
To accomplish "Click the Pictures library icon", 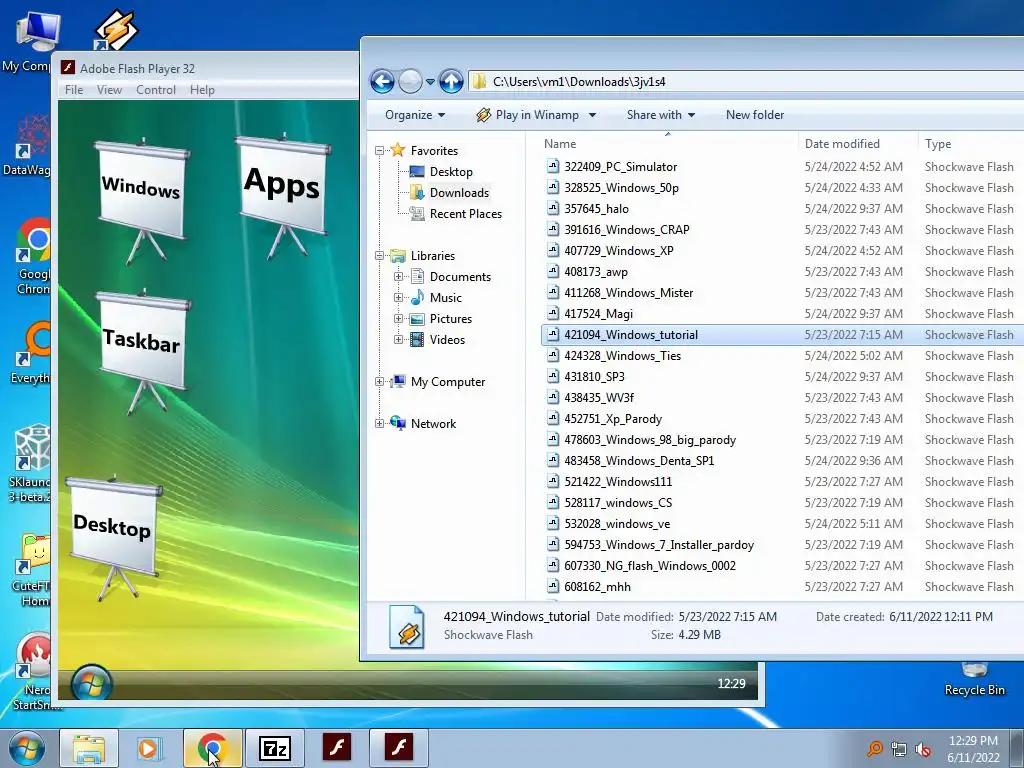I will [417, 319].
